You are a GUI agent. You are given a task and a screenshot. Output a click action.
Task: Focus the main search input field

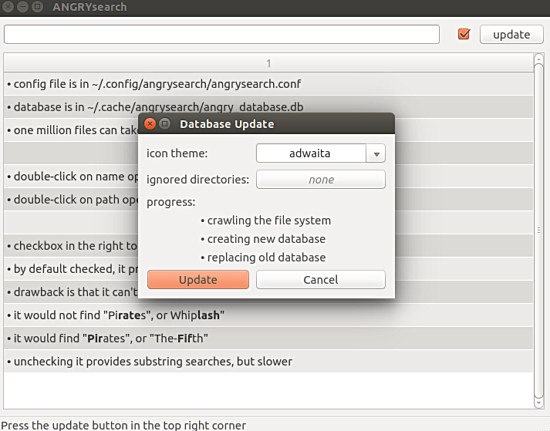pos(222,34)
